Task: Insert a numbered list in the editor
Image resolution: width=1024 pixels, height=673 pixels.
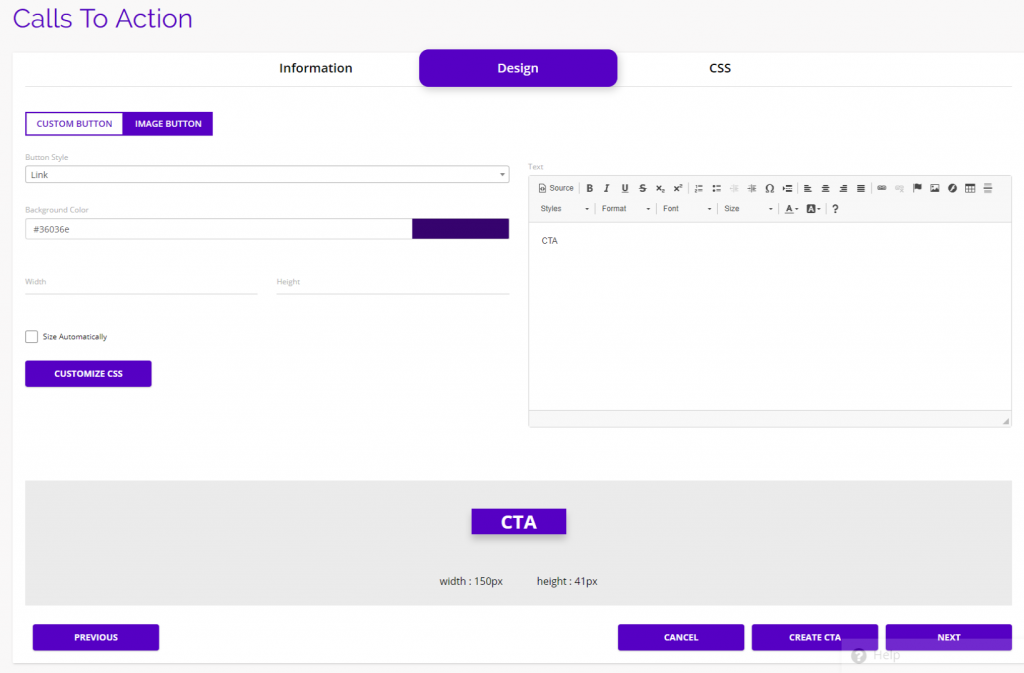Action: click(x=698, y=188)
